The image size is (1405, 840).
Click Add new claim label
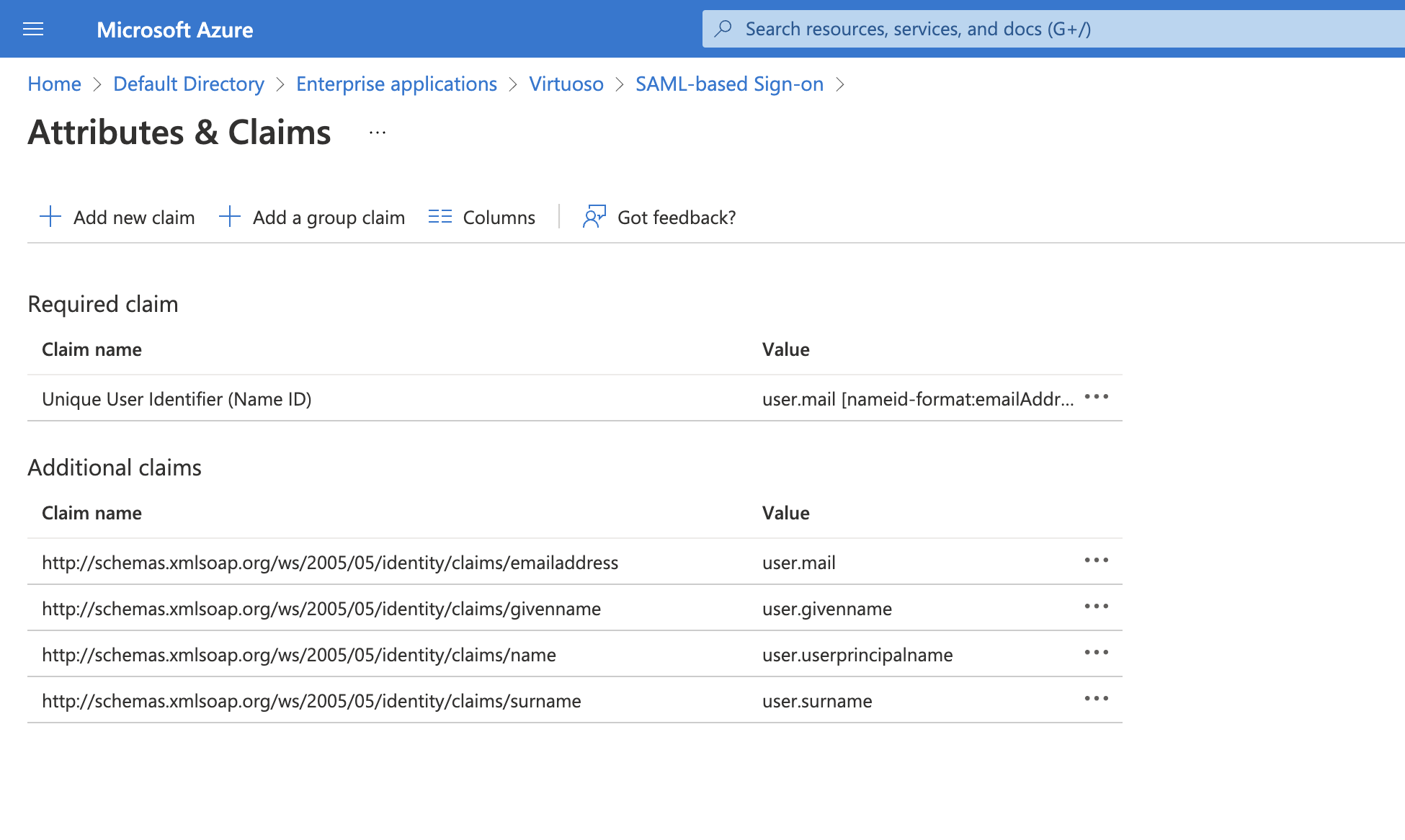coord(134,218)
